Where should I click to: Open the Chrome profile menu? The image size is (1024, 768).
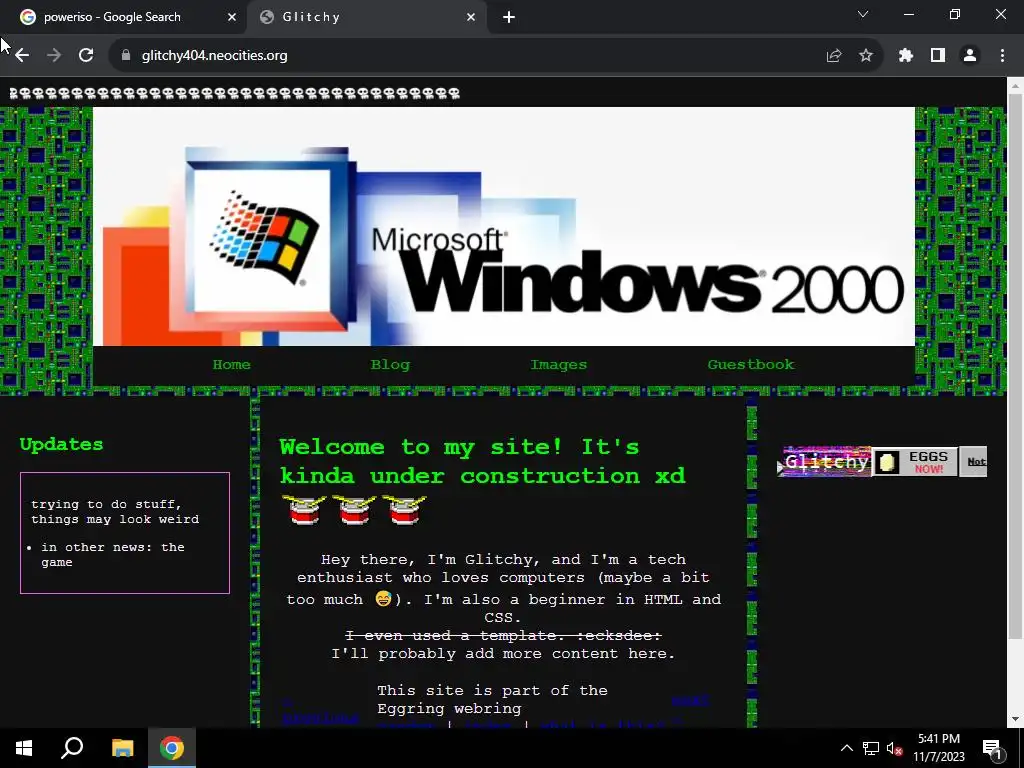[x=970, y=56]
